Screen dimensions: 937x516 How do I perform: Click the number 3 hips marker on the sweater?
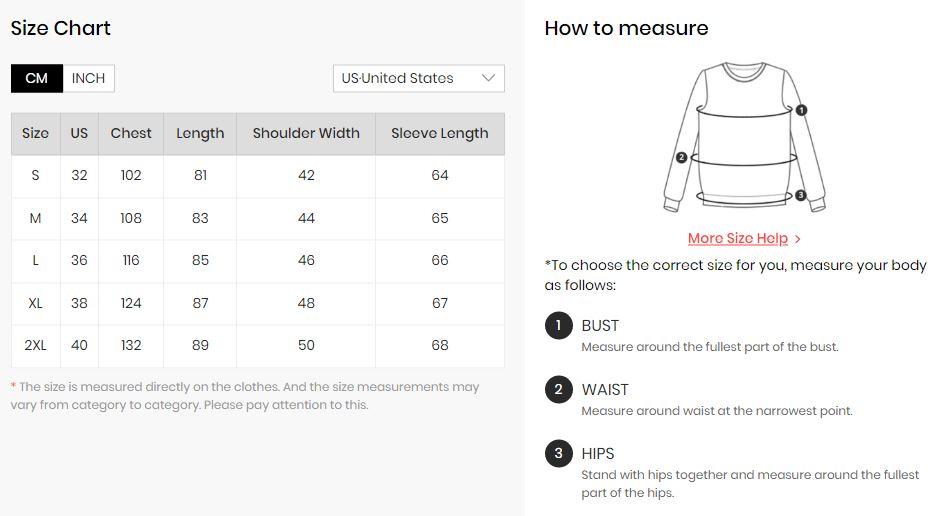pyautogui.click(x=801, y=195)
